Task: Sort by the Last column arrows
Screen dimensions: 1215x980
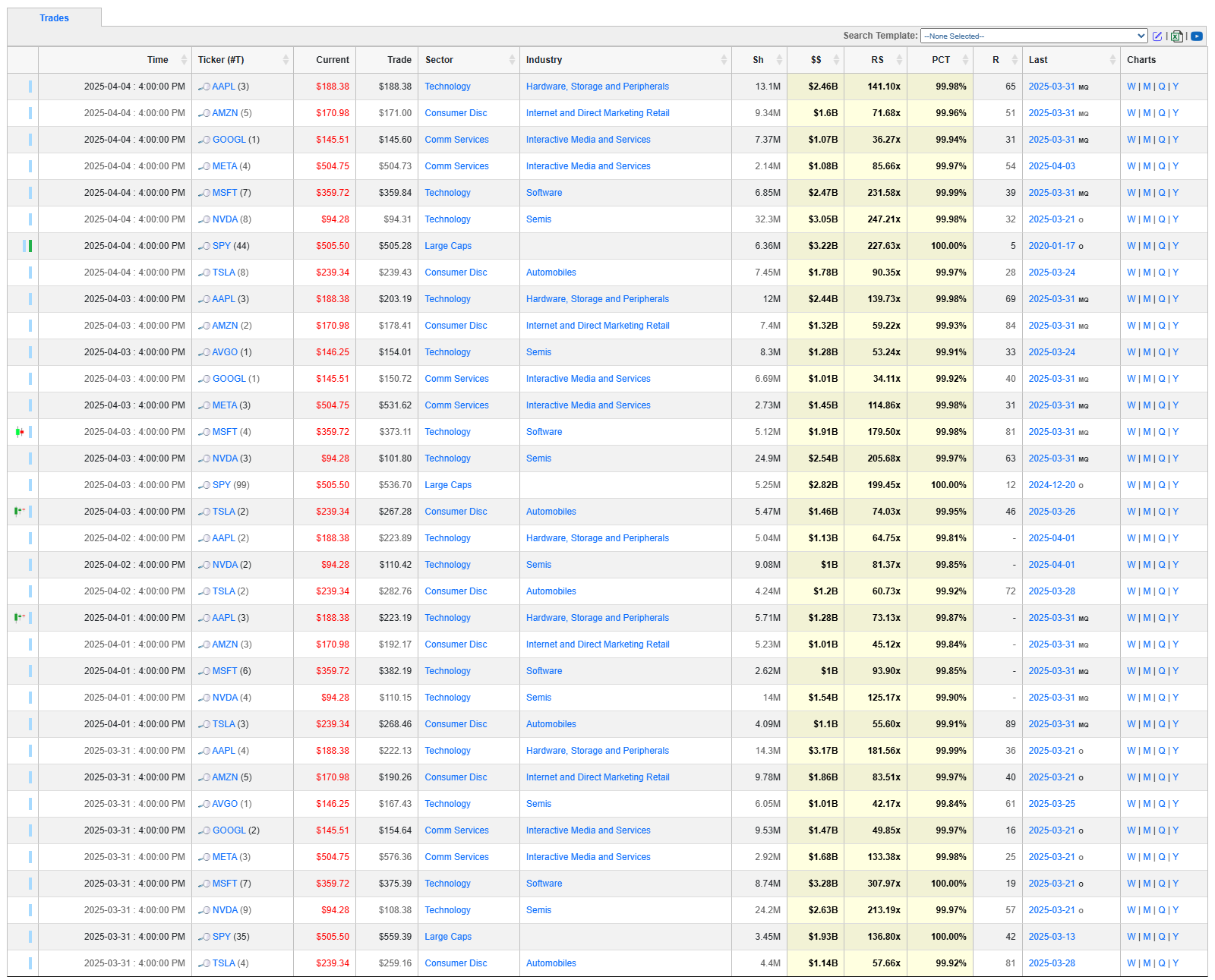Action: 1112,60
